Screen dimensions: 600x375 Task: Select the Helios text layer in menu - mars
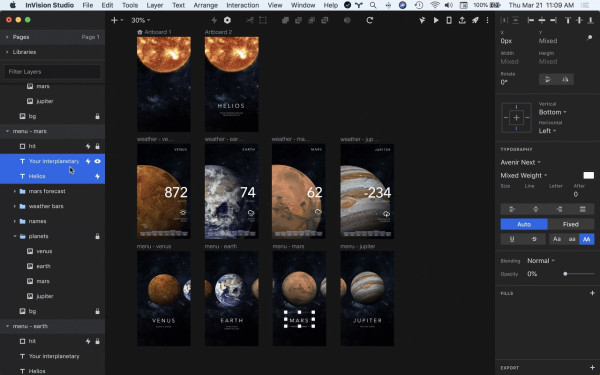click(x=52, y=176)
